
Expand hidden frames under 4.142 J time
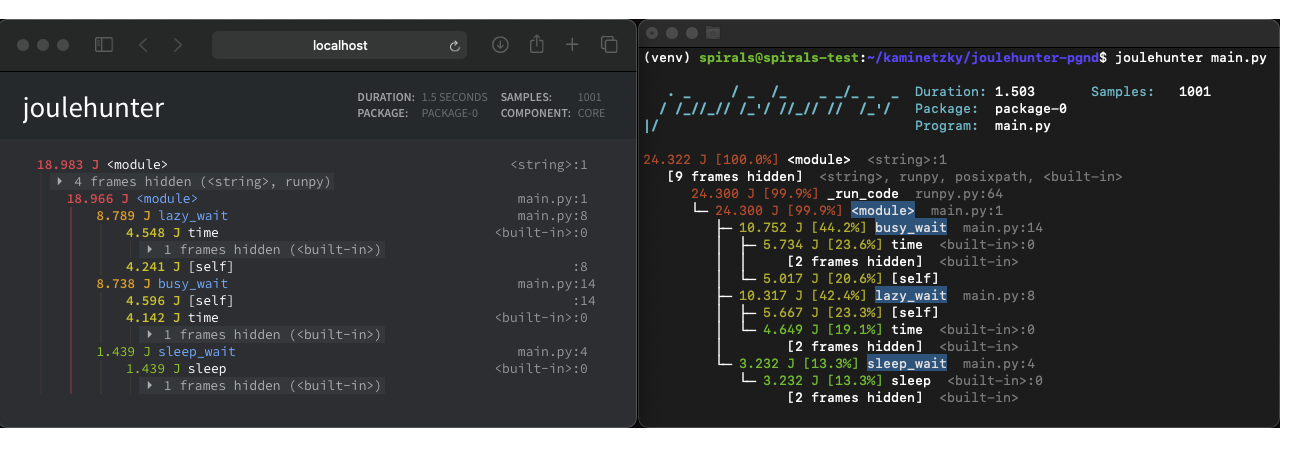click(261, 335)
